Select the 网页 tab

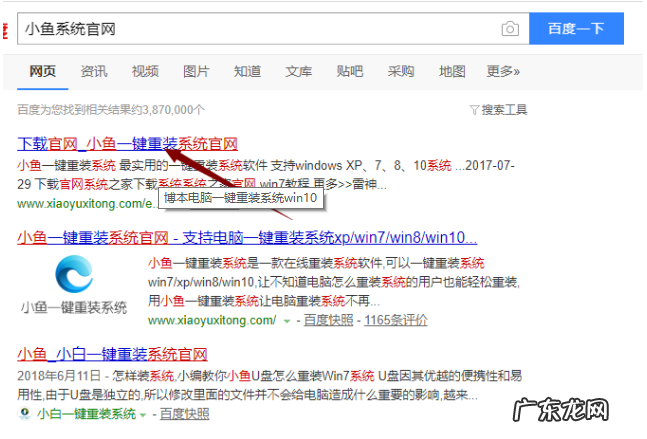(x=43, y=71)
